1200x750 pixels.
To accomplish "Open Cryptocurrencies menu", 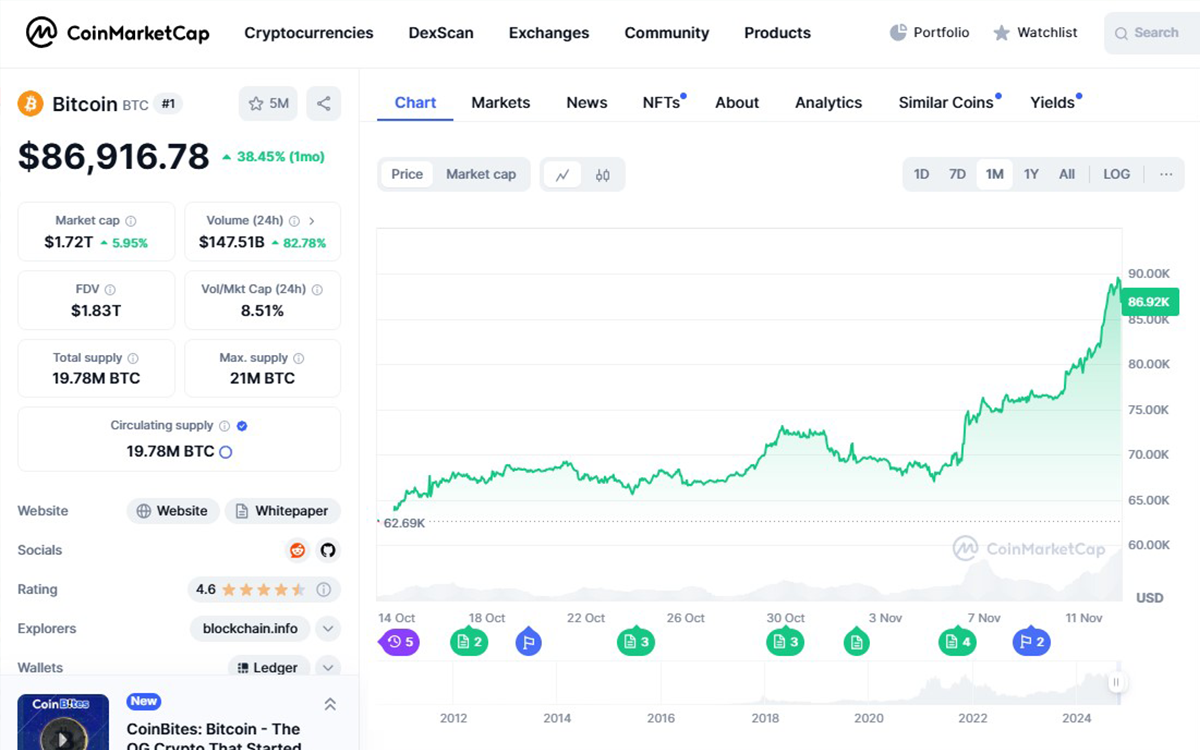I will click(x=309, y=33).
